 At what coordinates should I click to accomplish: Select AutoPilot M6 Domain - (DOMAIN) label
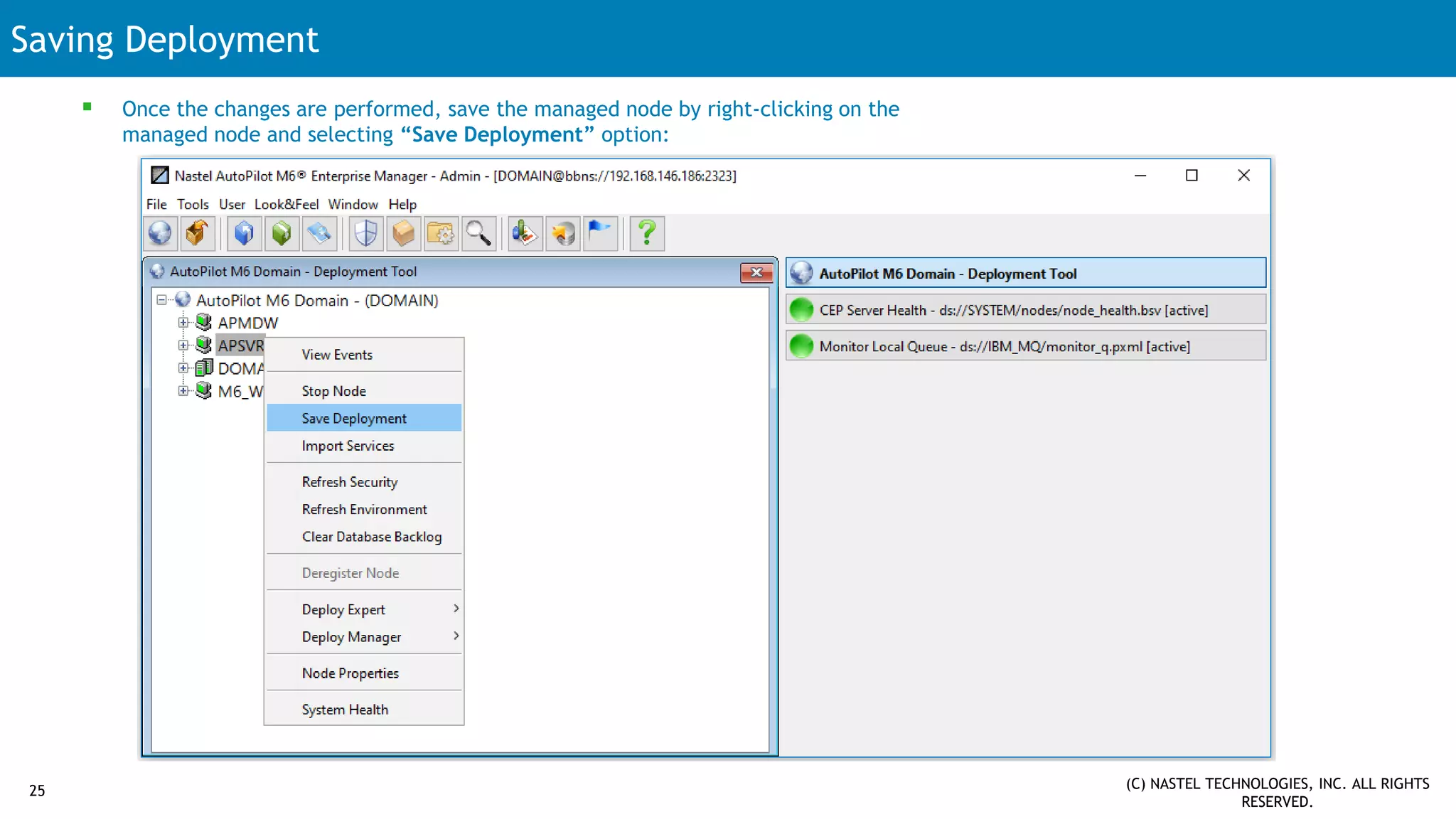coord(317,300)
